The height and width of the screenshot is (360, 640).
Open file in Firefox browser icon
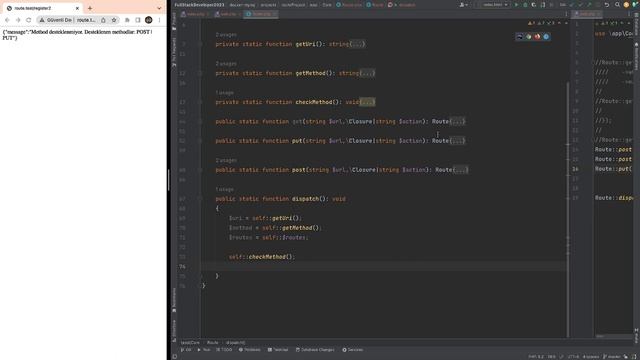pyautogui.click(x=537, y=37)
